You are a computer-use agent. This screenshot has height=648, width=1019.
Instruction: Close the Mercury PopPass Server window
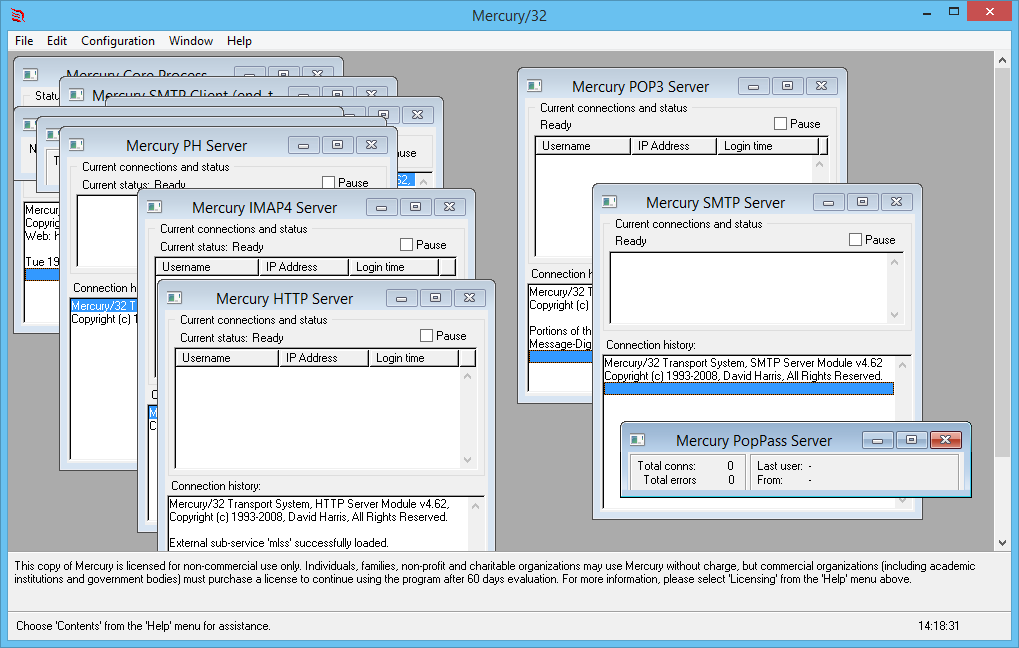pyautogui.click(x=946, y=440)
